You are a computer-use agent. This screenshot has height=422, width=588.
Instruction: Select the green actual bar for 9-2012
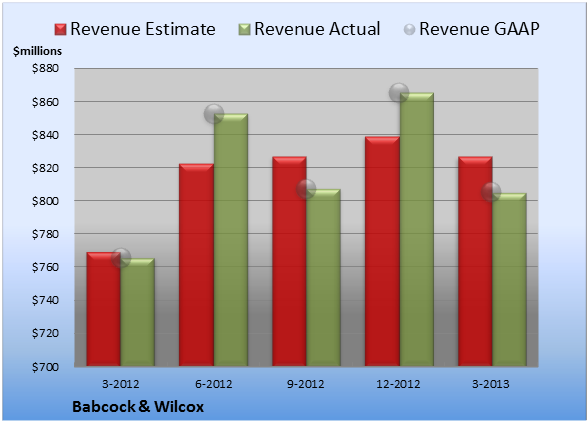tap(323, 278)
